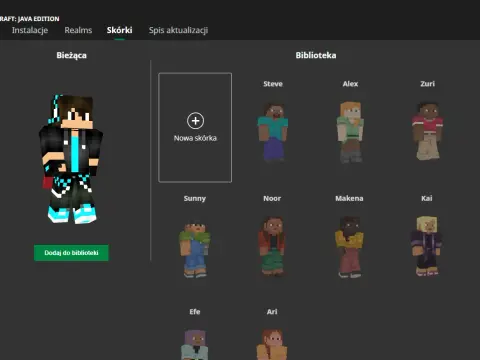Open the Instalacje tab
The width and height of the screenshot is (480, 360).
tap(30, 30)
